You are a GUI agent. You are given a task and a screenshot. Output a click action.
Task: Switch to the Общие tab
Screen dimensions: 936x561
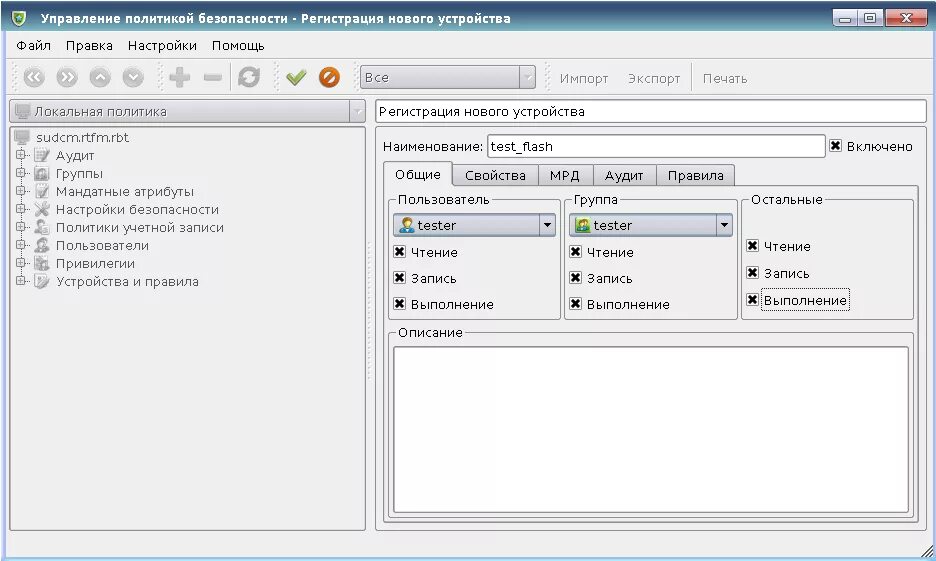[x=418, y=174]
